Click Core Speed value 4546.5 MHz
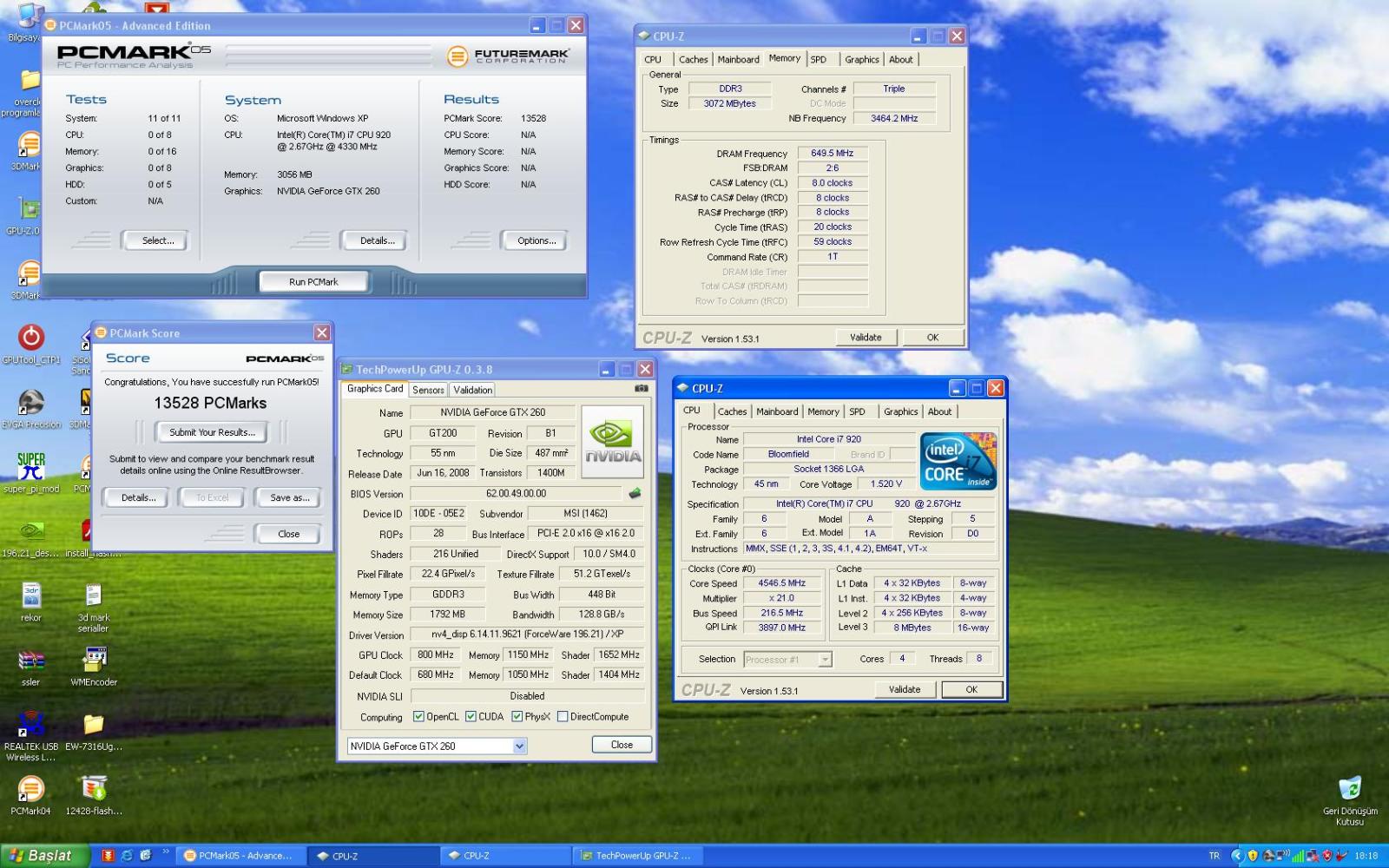 (781, 584)
